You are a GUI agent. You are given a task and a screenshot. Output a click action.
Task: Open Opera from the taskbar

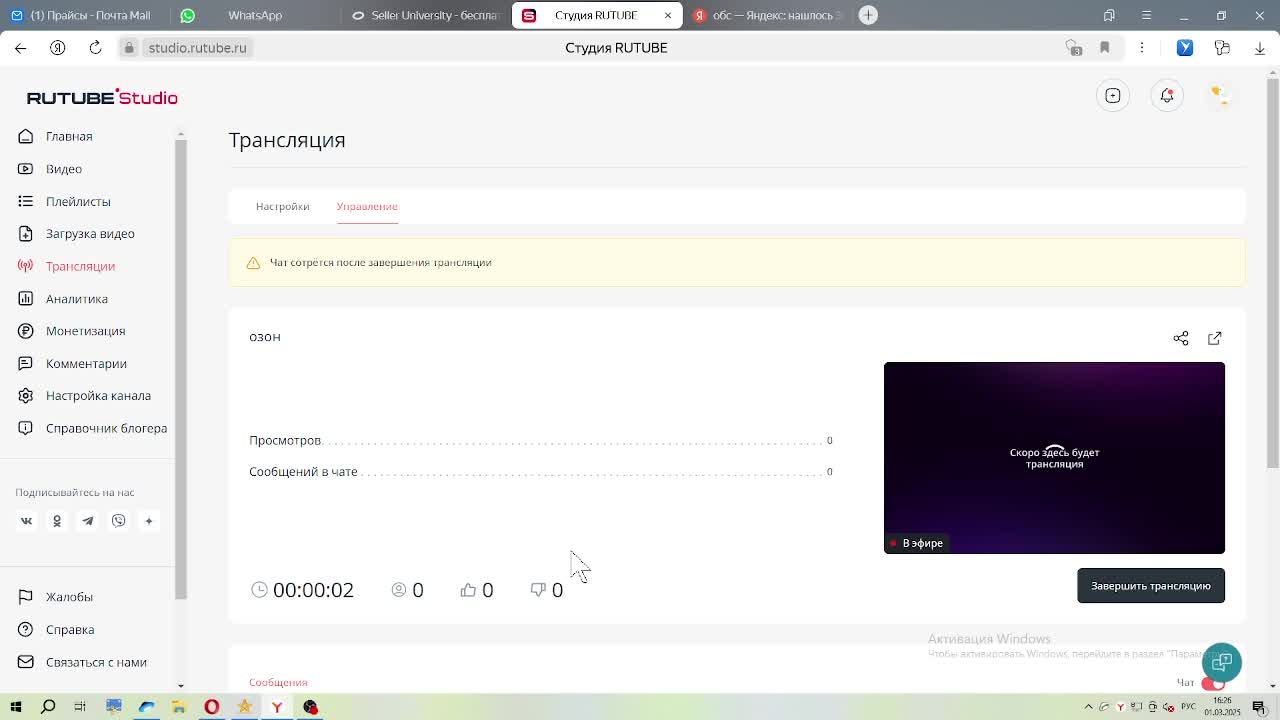pos(212,707)
